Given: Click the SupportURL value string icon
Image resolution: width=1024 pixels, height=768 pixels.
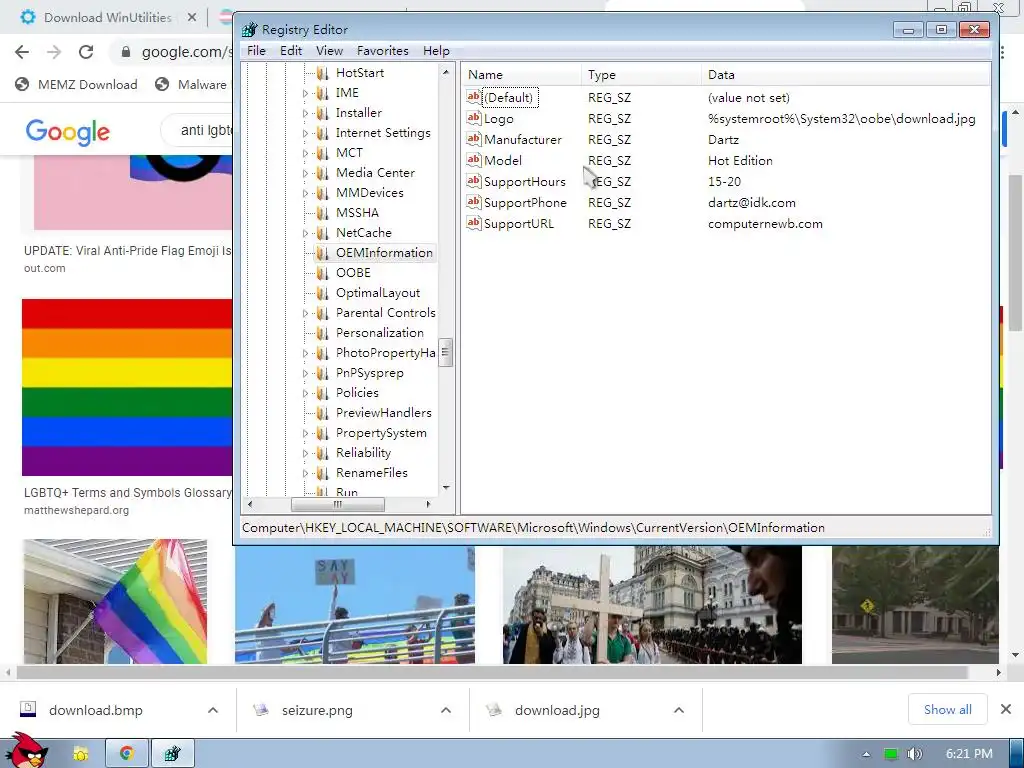Looking at the screenshot, I should click(x=473, y=223).
